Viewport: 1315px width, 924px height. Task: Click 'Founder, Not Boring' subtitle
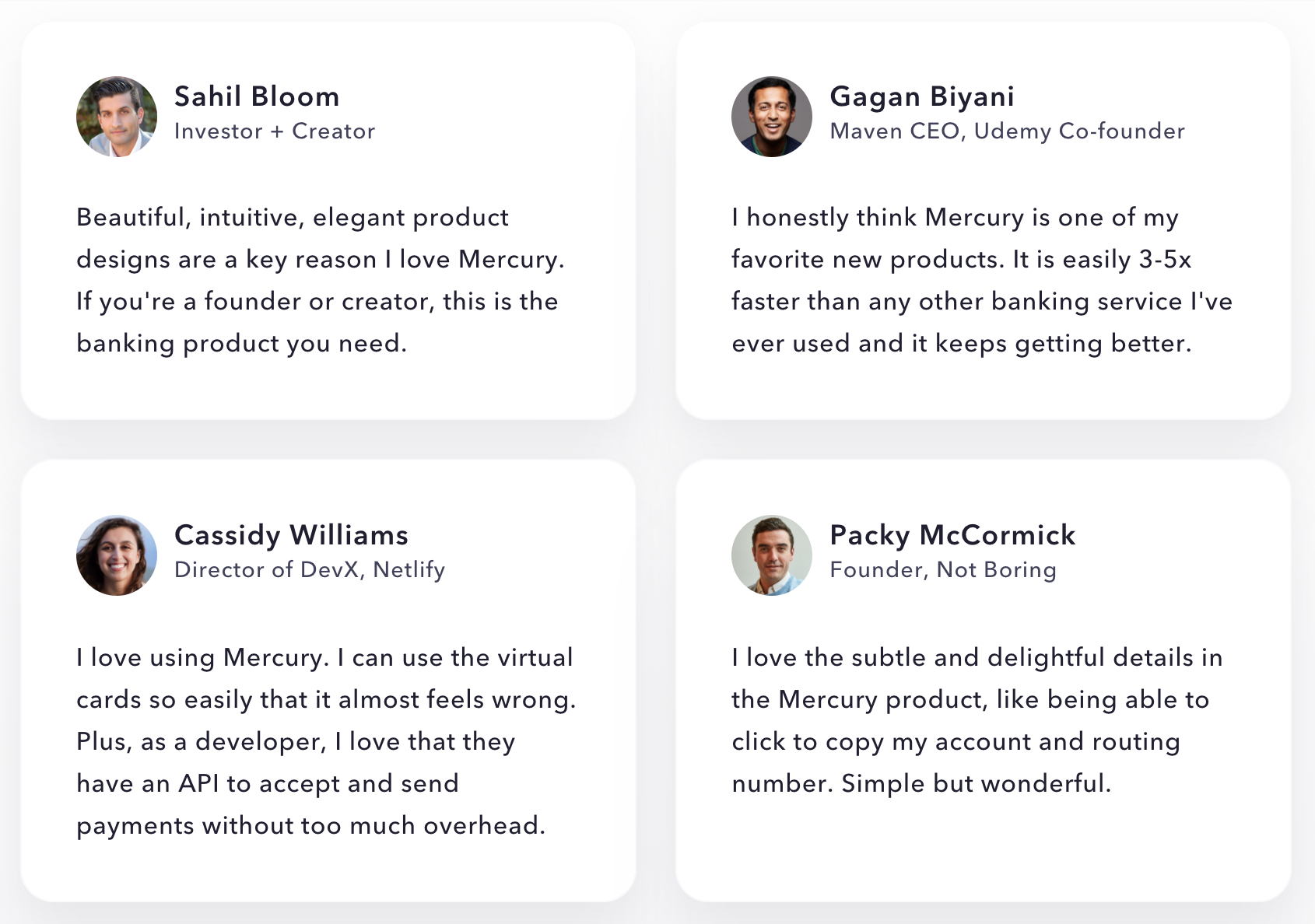[943, 570]
